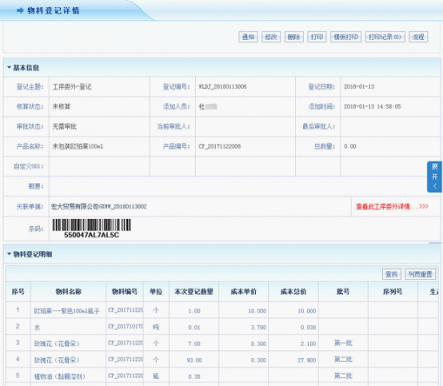This screenshot has height=386, width=443.
Task: Click the 吨 unit cell in row 2
Action: (x=156, y=327)
